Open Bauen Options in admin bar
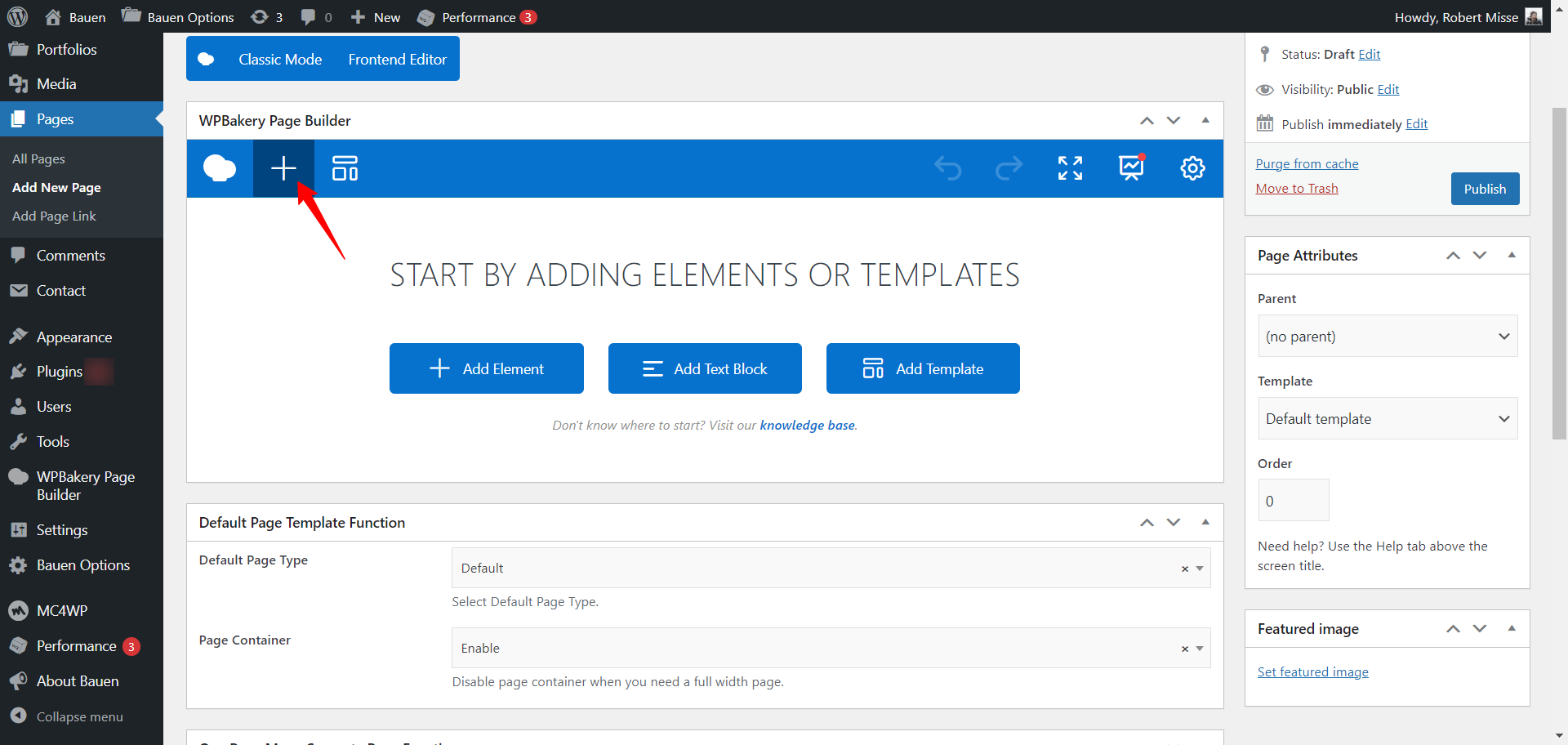 tap(177, 17)
